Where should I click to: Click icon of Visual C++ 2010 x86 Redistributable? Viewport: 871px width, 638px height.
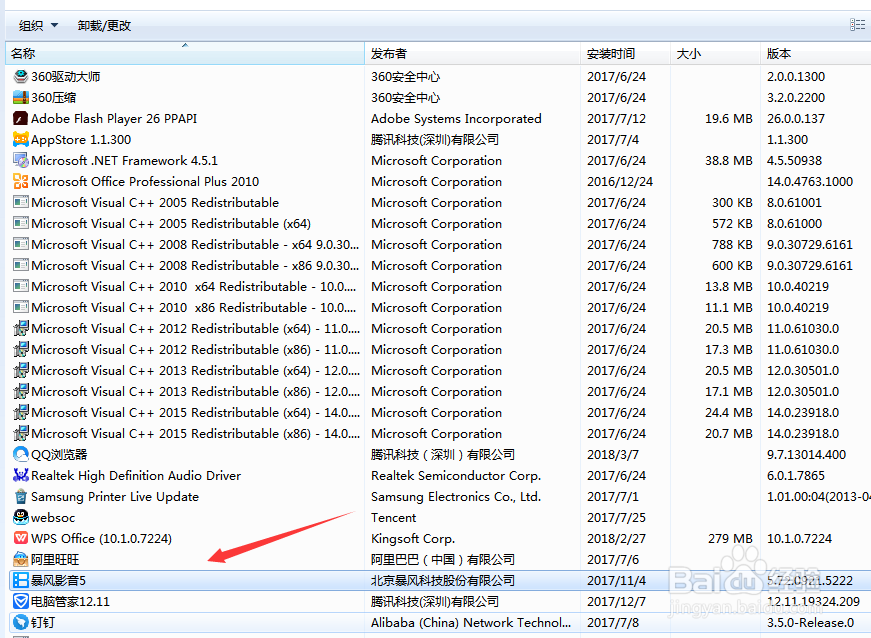[x=21, y=308]
